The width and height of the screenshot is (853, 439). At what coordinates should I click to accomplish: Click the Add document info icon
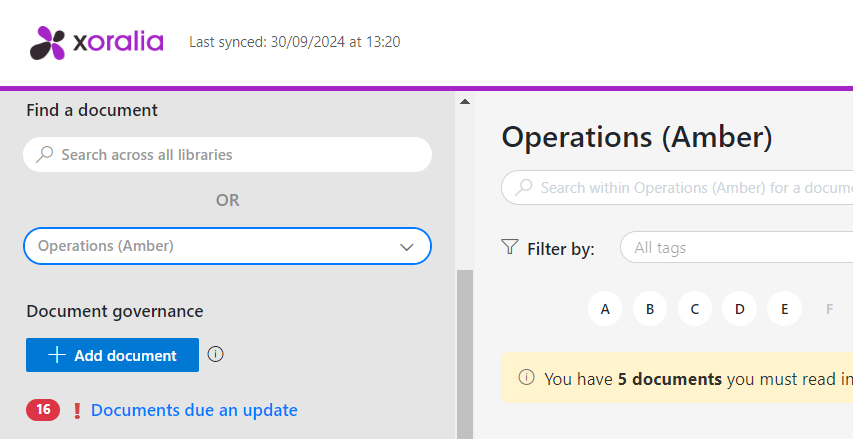coord(215,355)
